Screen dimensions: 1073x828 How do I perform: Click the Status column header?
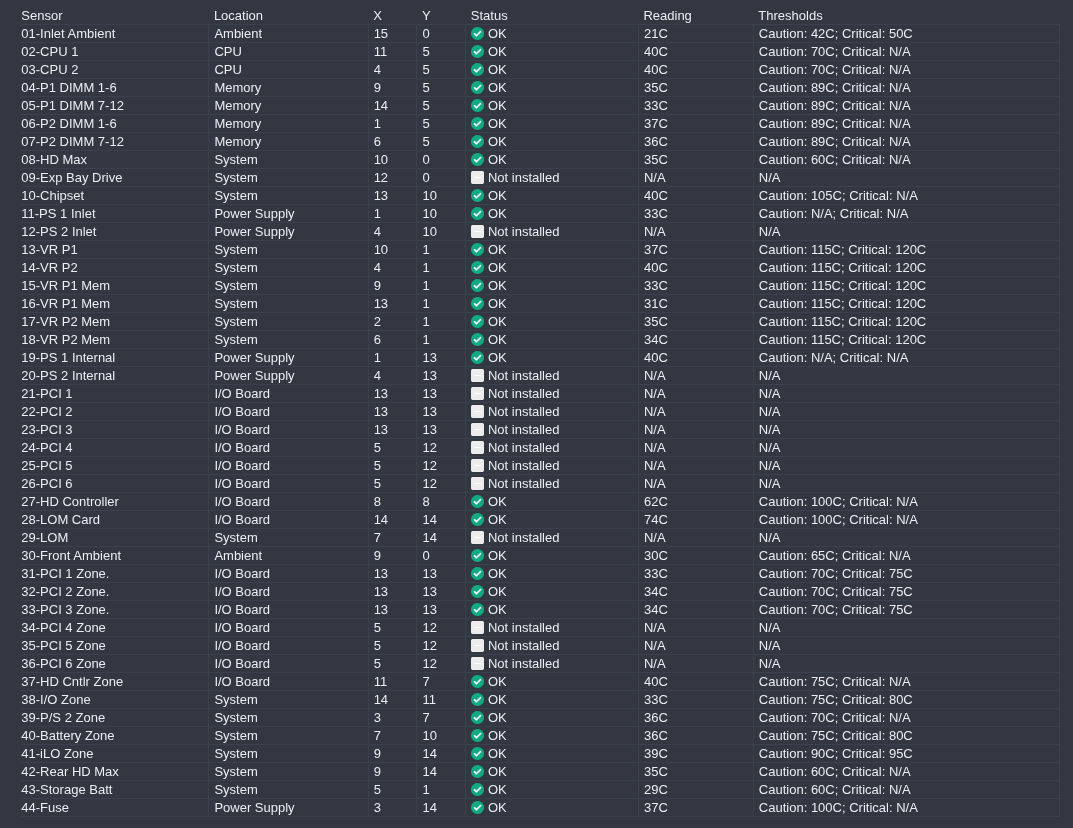(489, 16)
